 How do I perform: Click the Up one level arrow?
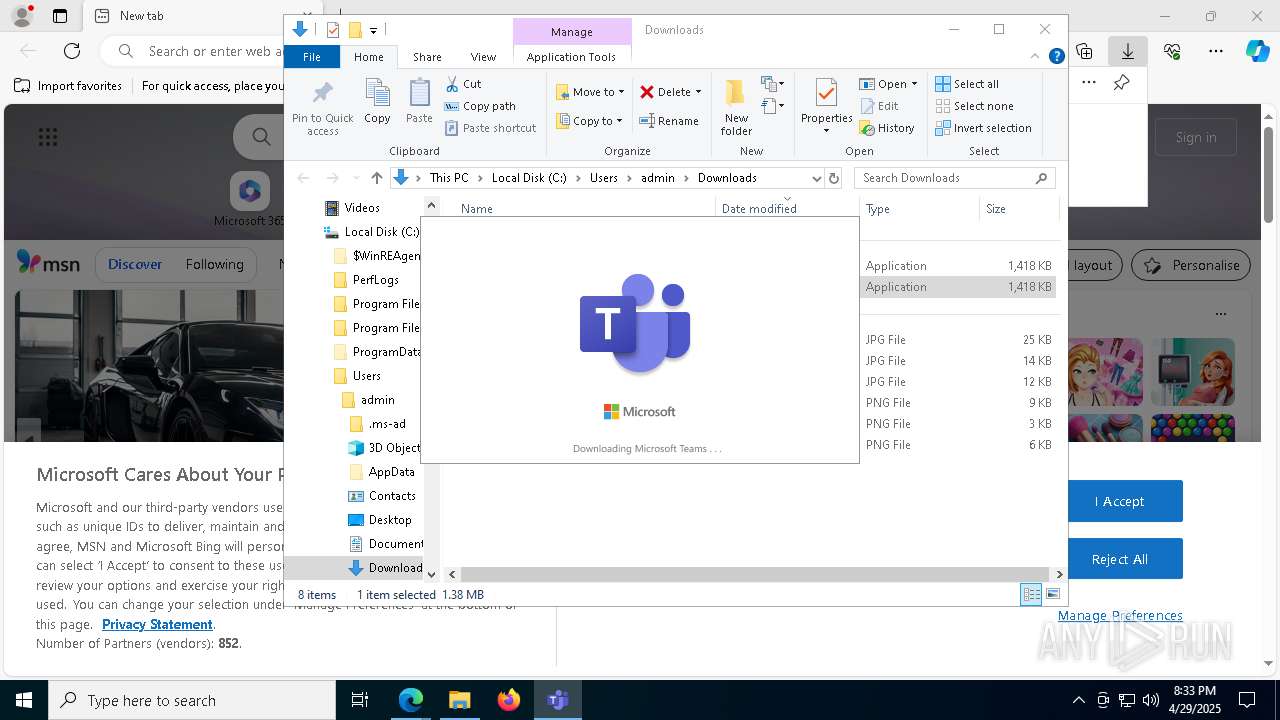coord(376,178)
